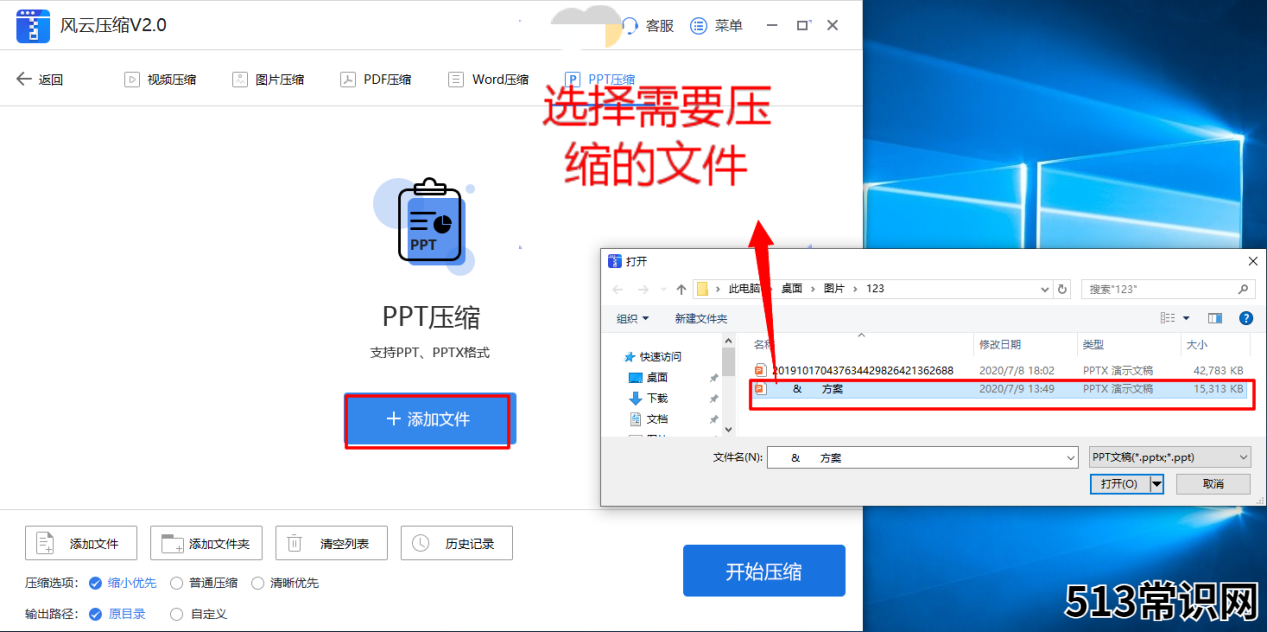Select the PPT压缩 tab
The width and height of the screenshot is (1267, 632).
599,80
